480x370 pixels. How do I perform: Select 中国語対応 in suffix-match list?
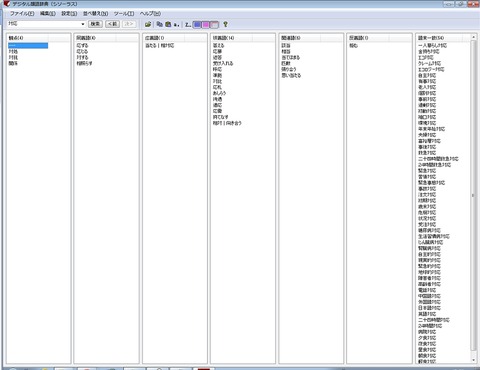tap(429, 296)
